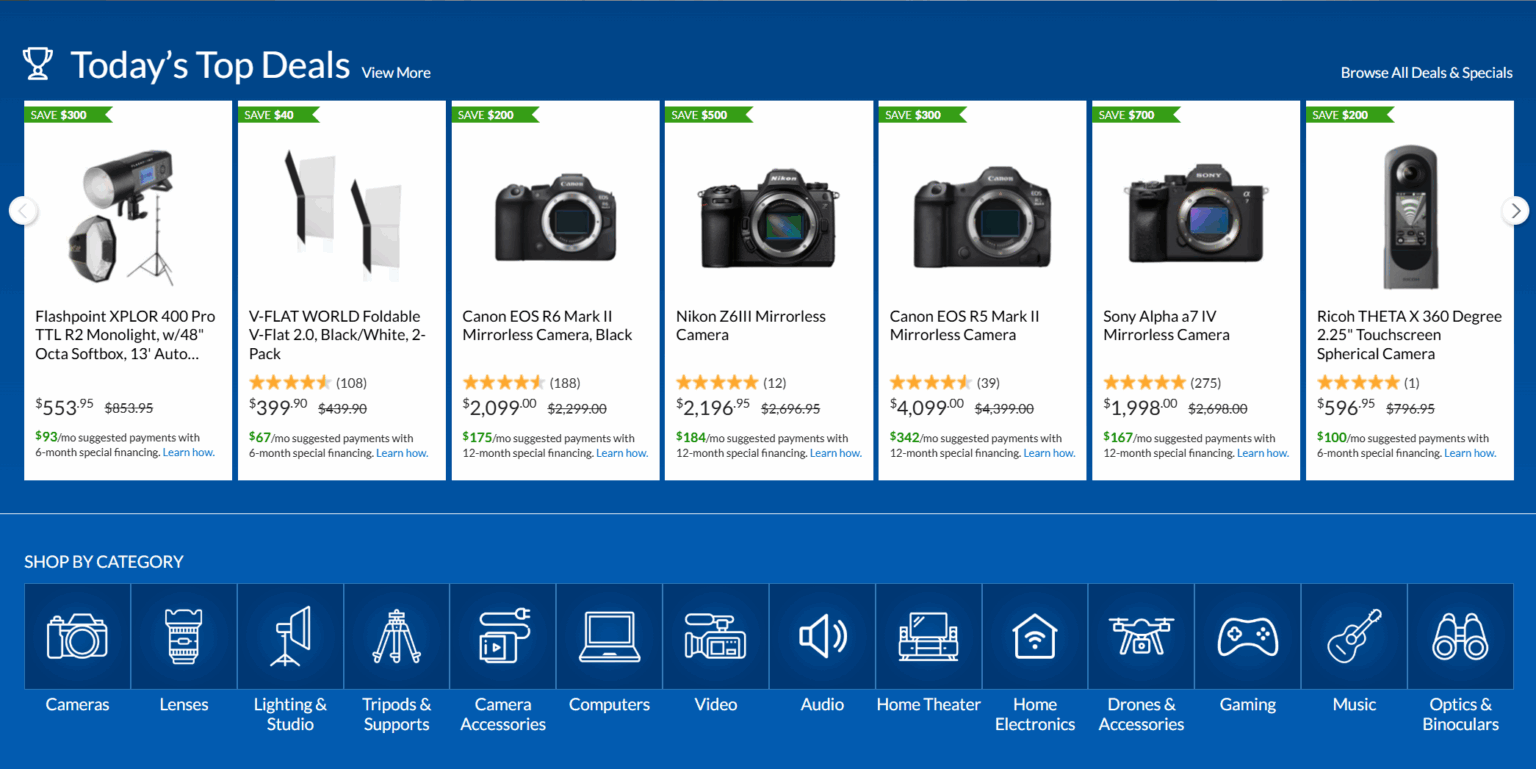The image size is (1536, 769).
Task: Open the Lighting & Studio category icon
Action: point(290,637)
